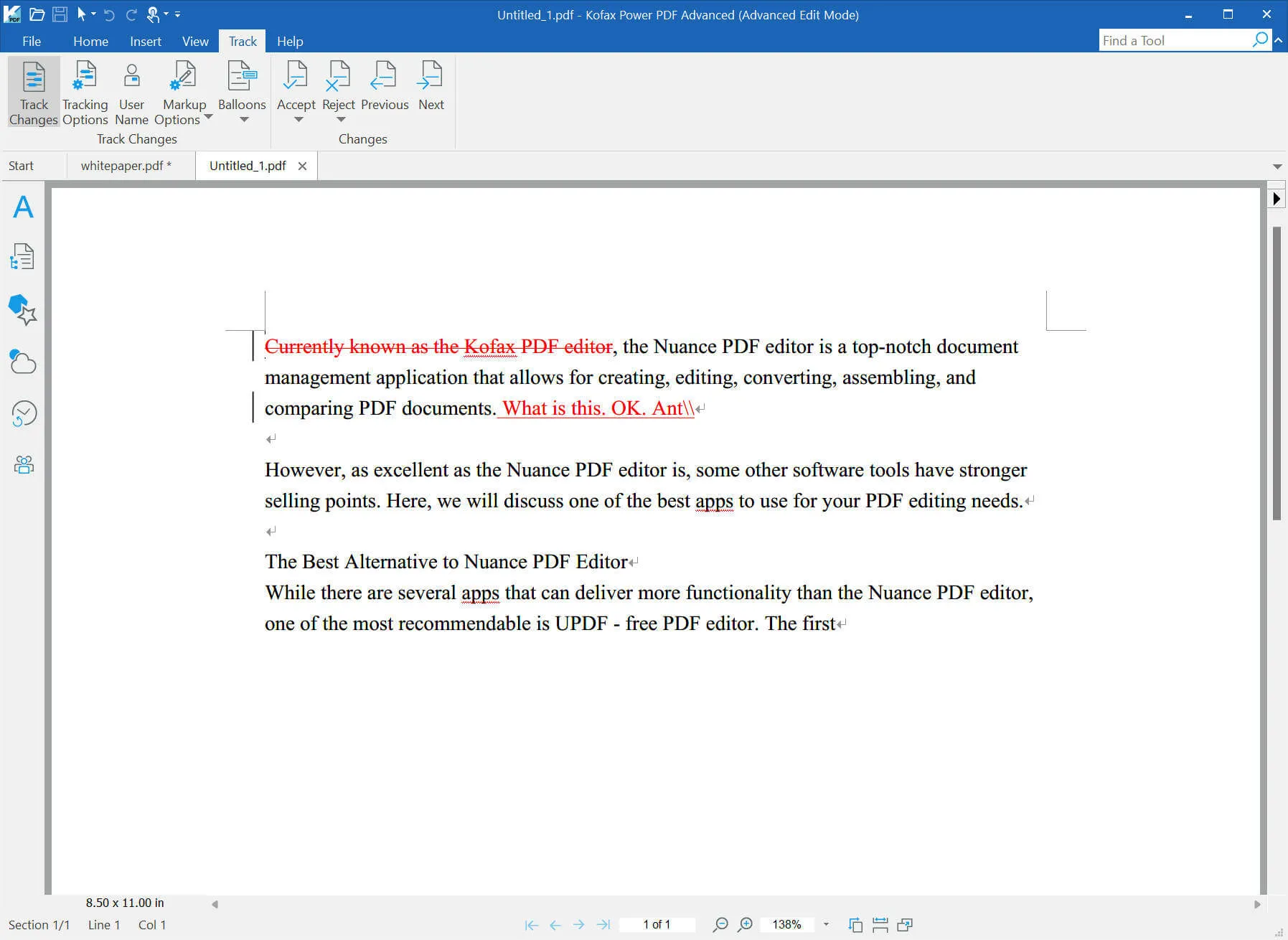The height and width of the screenshot is (940, 1288).
Task: Open the people group sidebar panel
Action: 24,465
